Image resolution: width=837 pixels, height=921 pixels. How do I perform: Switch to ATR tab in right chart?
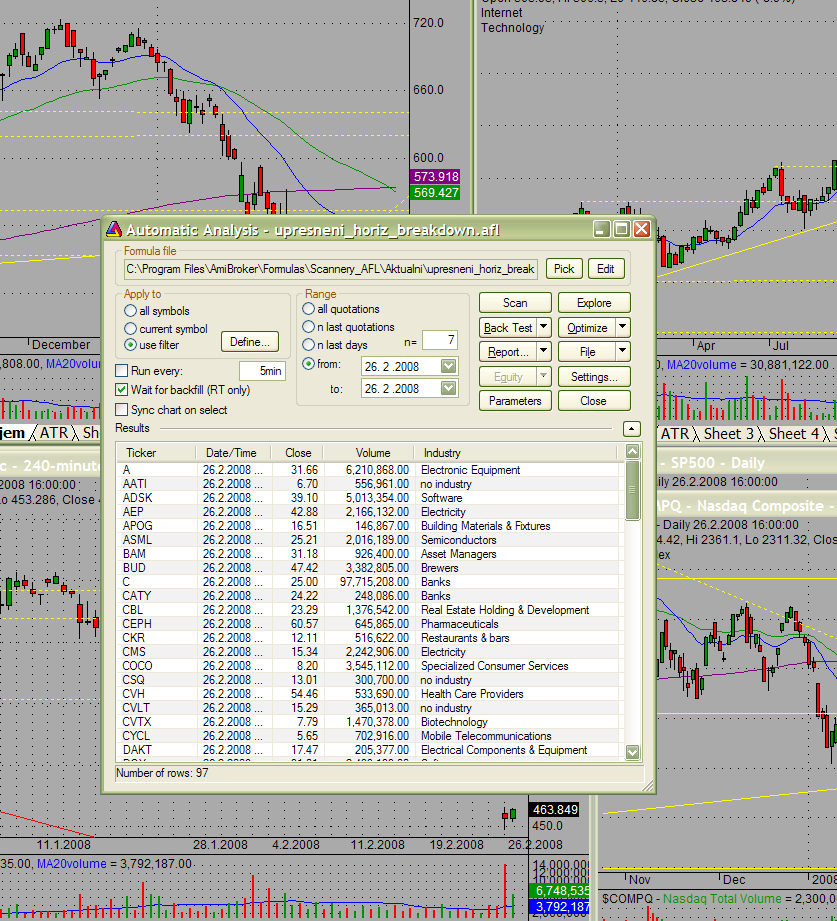pos(675,433)
